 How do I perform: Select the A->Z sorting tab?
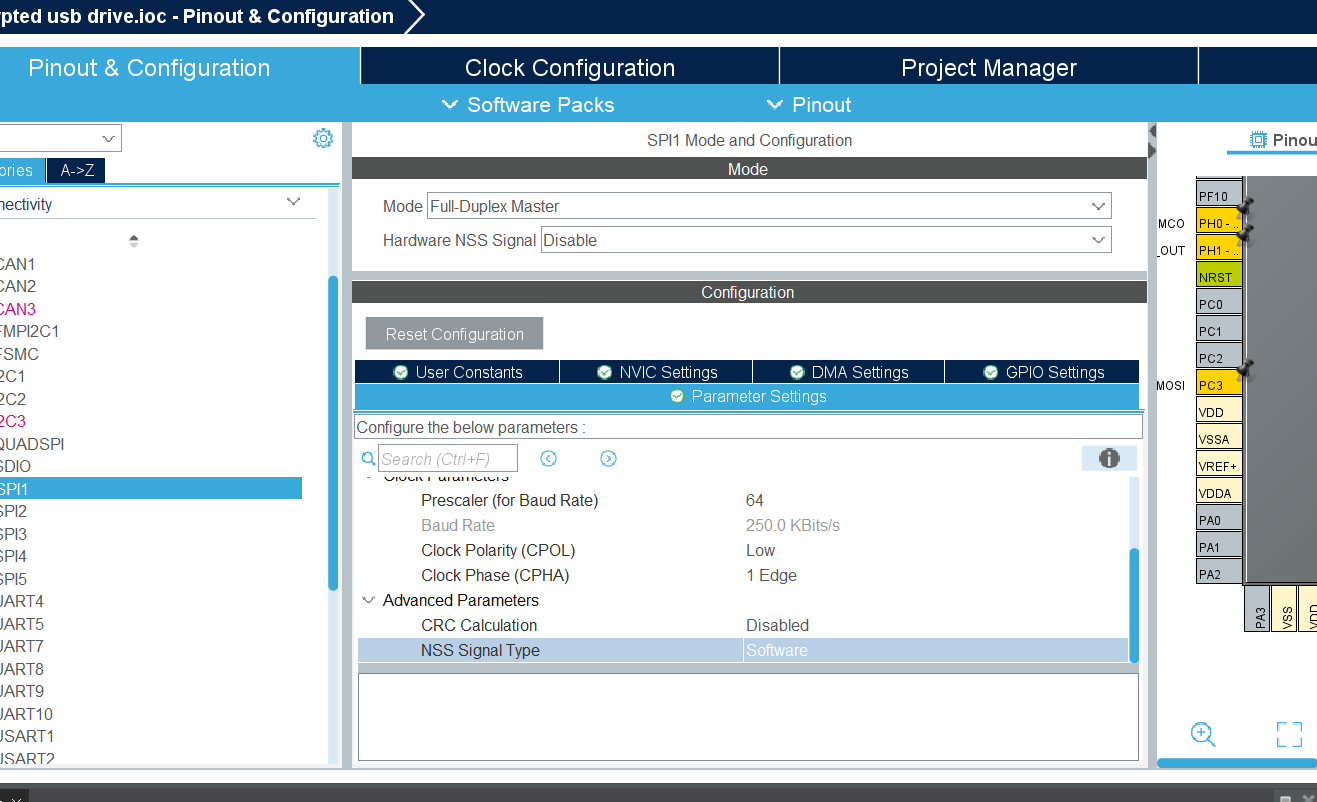click(76, 170)
